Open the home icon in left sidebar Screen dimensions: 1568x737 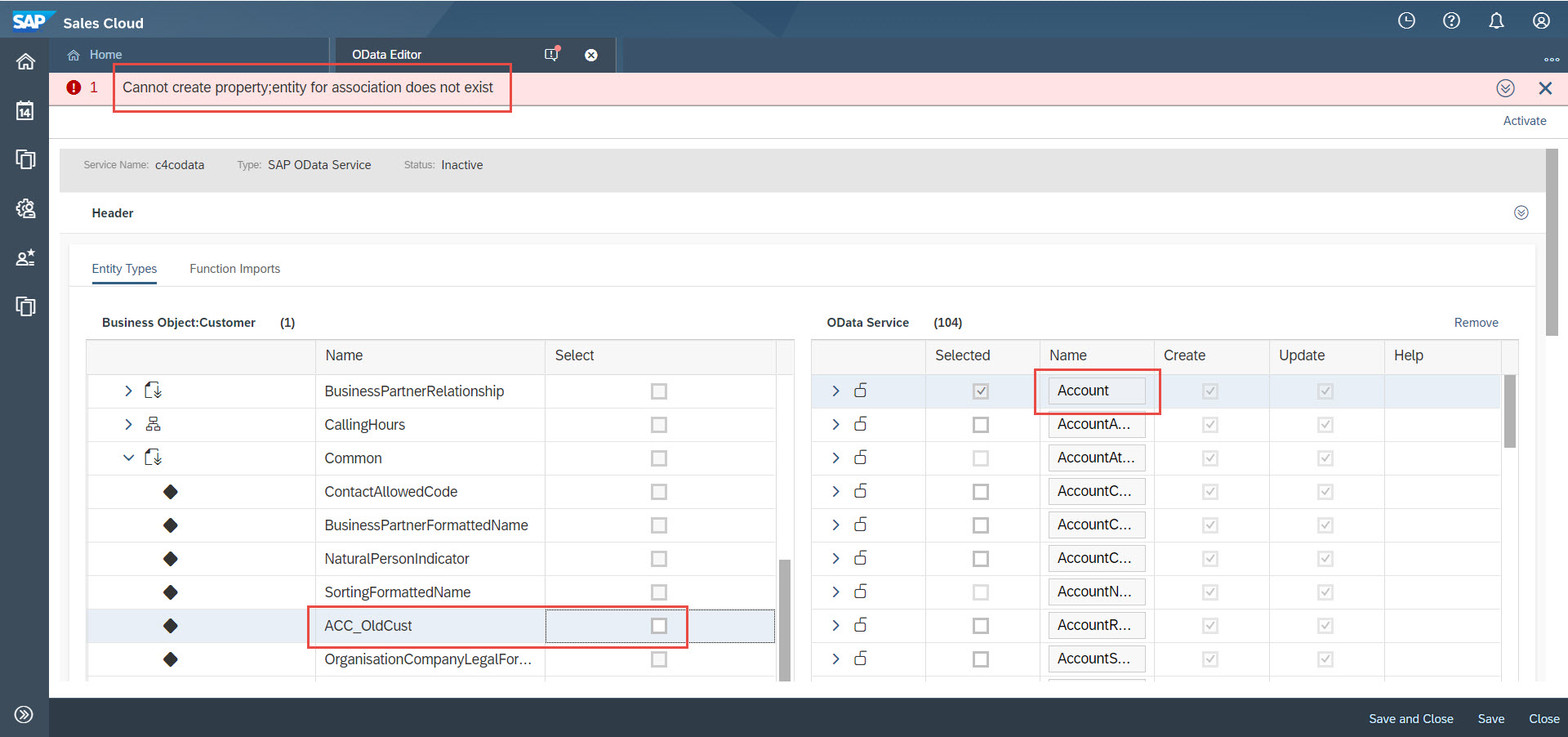[25, 61]
